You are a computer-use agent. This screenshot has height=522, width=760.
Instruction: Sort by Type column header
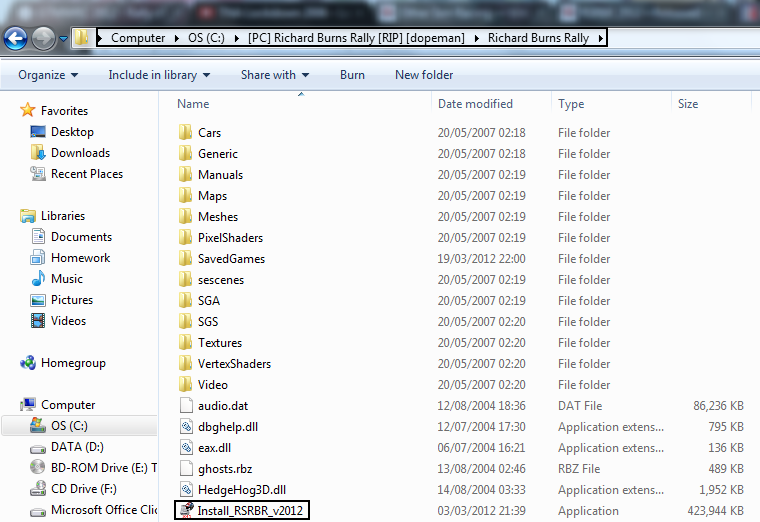[571, 104]
